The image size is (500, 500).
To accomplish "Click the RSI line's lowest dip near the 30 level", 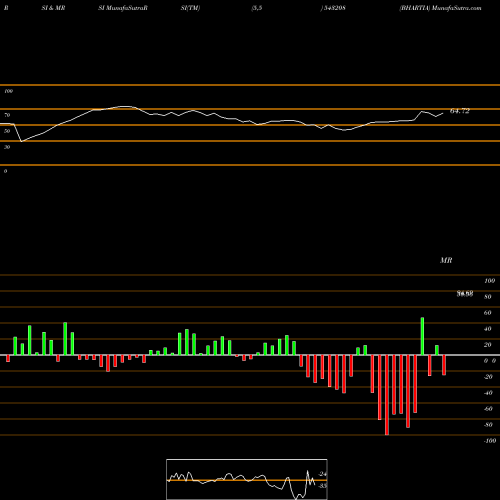I will click(22, 141).
